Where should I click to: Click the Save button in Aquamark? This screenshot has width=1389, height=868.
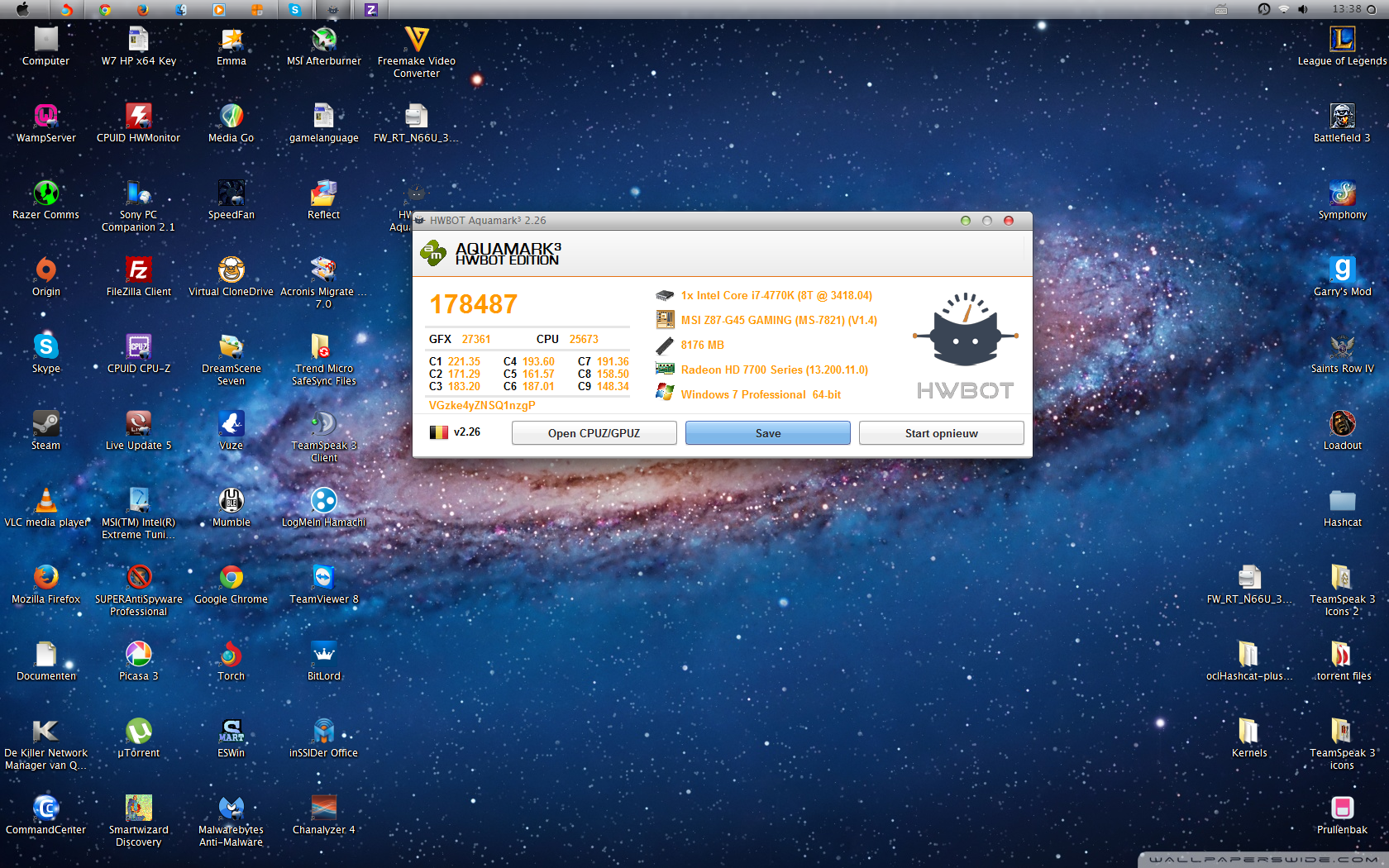click(767, 433)
